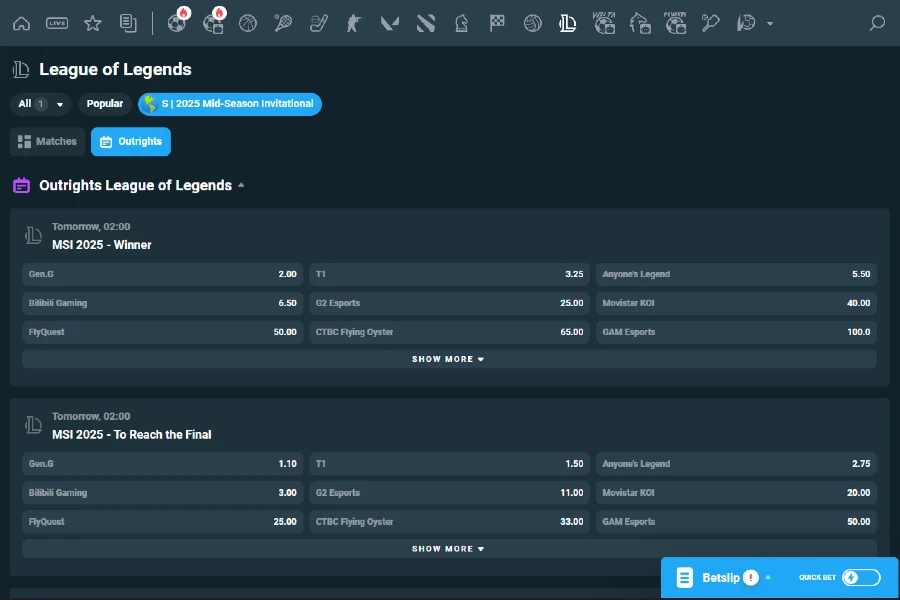This screenshot has height=600, width=900.
Task: Switch to the Matches tab
Action: [47, 141]
